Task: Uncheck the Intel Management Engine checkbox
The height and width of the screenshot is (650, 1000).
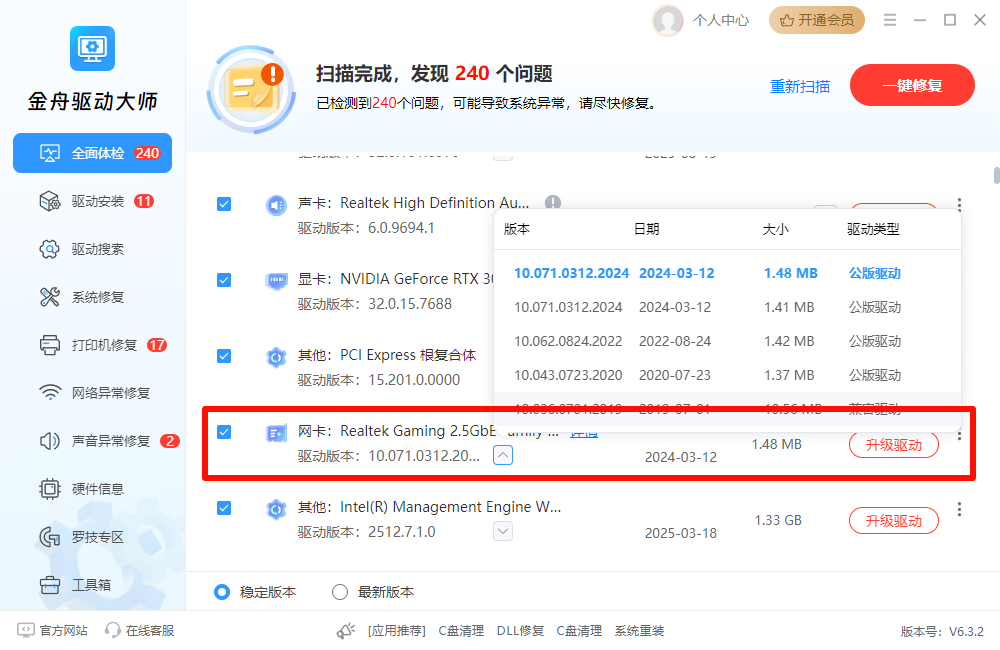Action: [x=224, y=508]
